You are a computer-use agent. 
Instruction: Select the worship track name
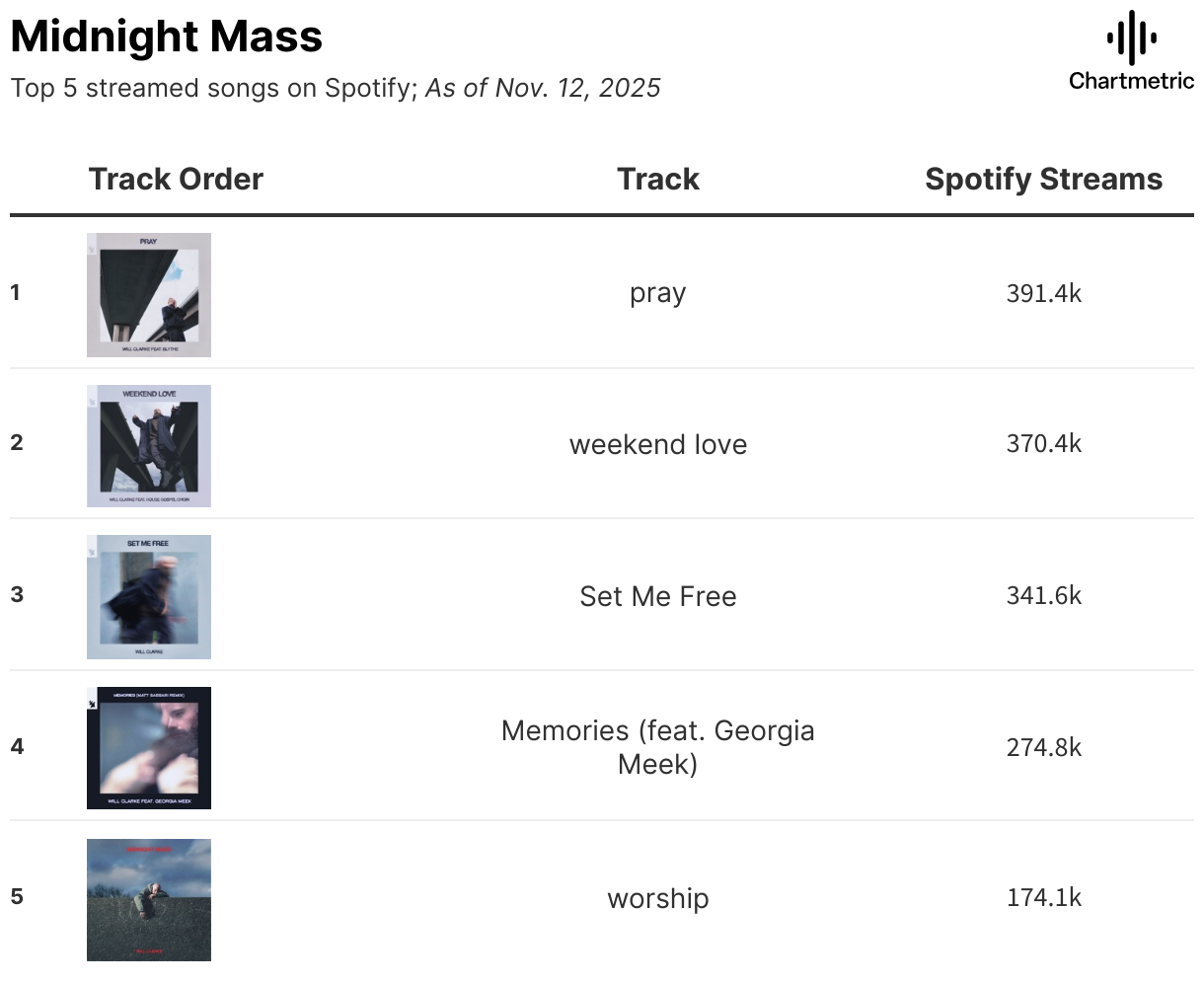(x=658, y=898)
